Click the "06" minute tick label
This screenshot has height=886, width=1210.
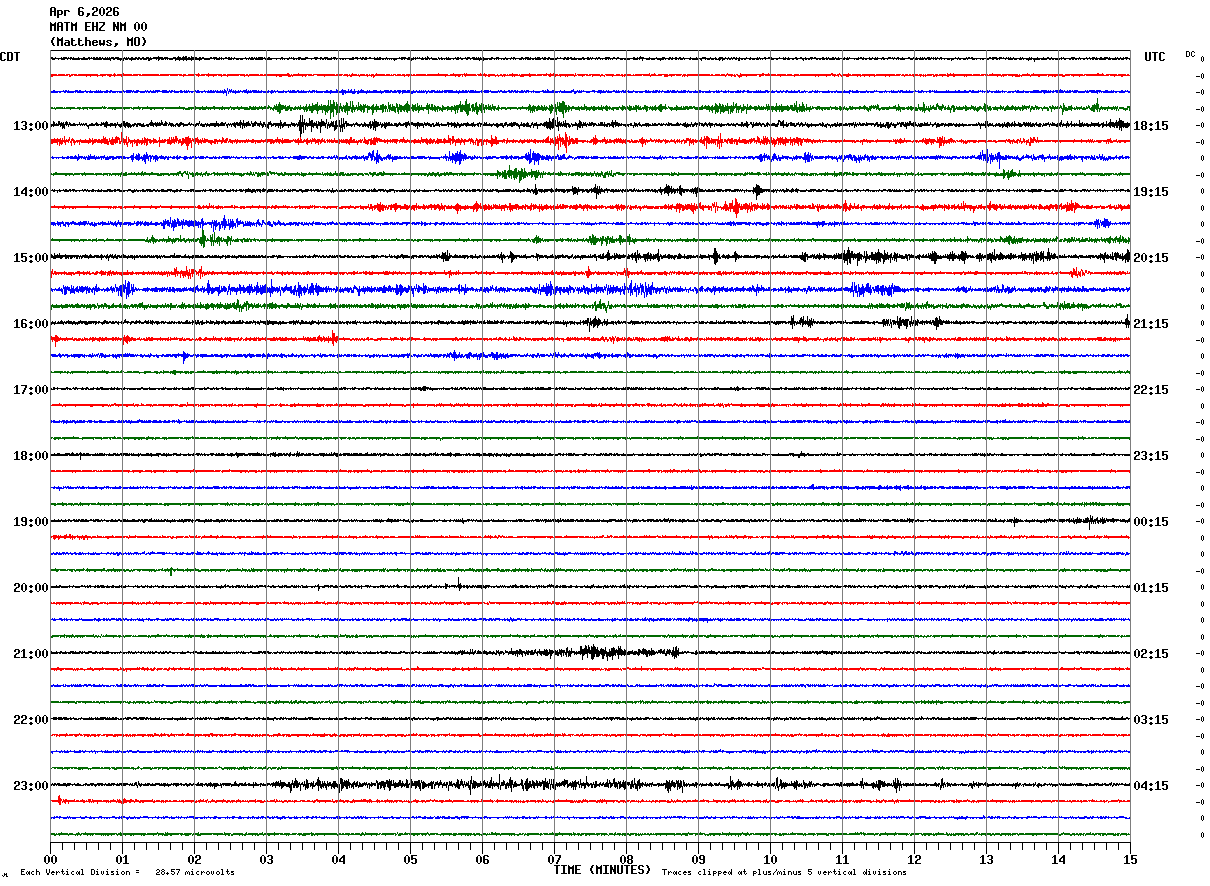pyautogui.click(x=482, y=859)
